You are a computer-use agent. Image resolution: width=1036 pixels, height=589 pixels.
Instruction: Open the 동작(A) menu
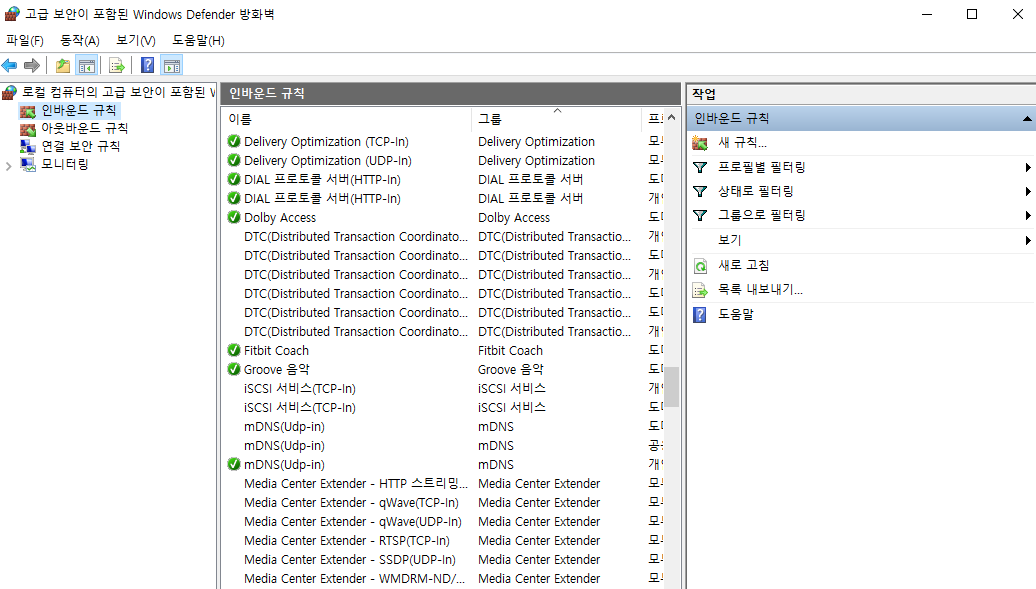coord(80,41)
